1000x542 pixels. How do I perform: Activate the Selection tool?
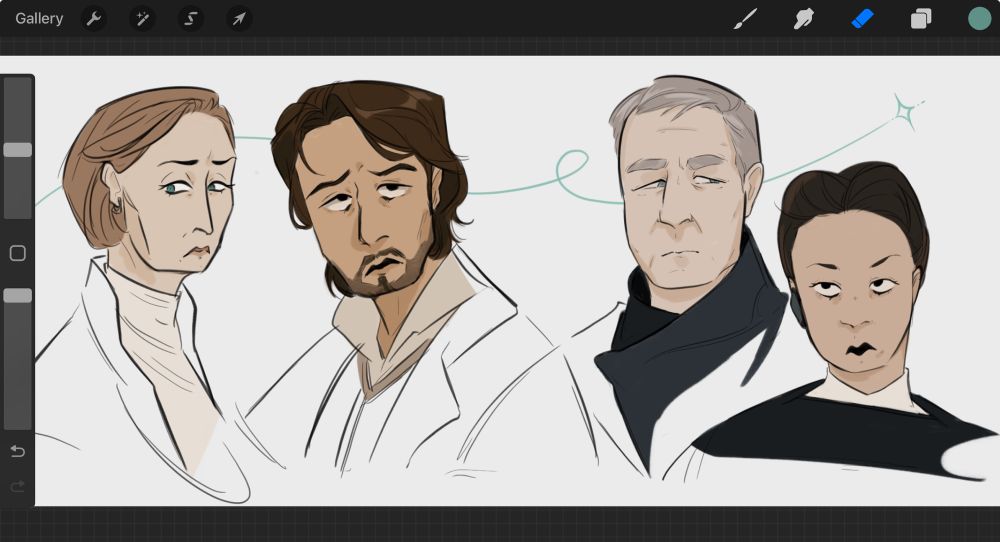(x=190, y=18)
